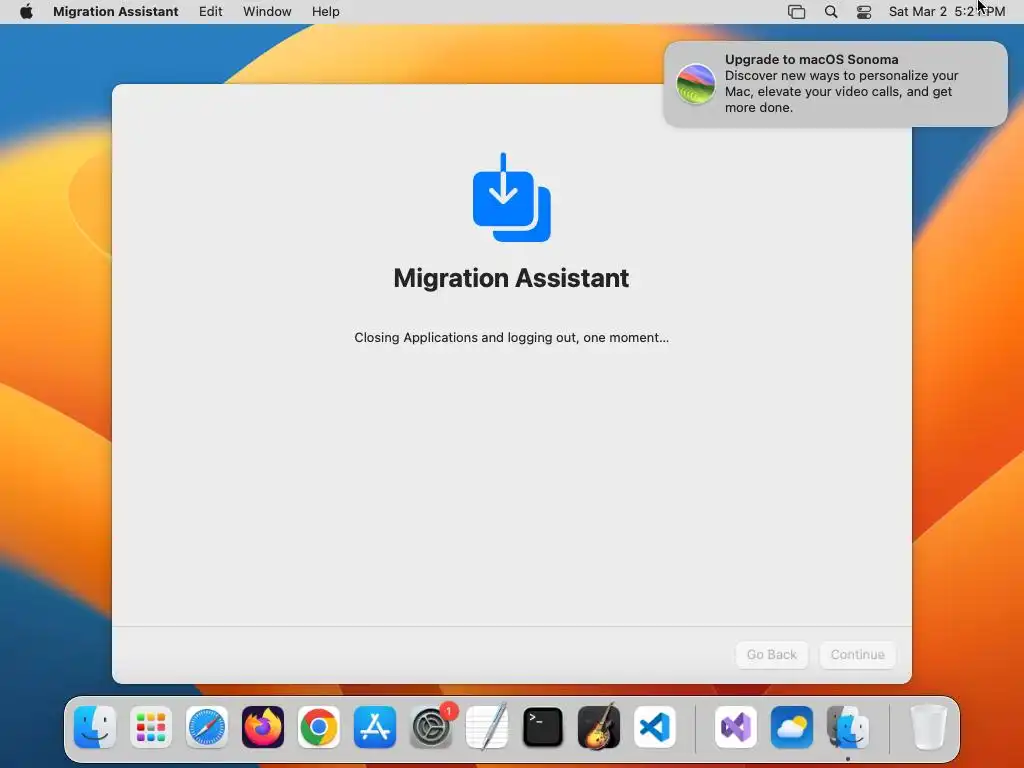1024x768 pixels.
Task: Launch Visual Studio Code from the Dock
Action: pyautogui.click(x=654, y=727)
